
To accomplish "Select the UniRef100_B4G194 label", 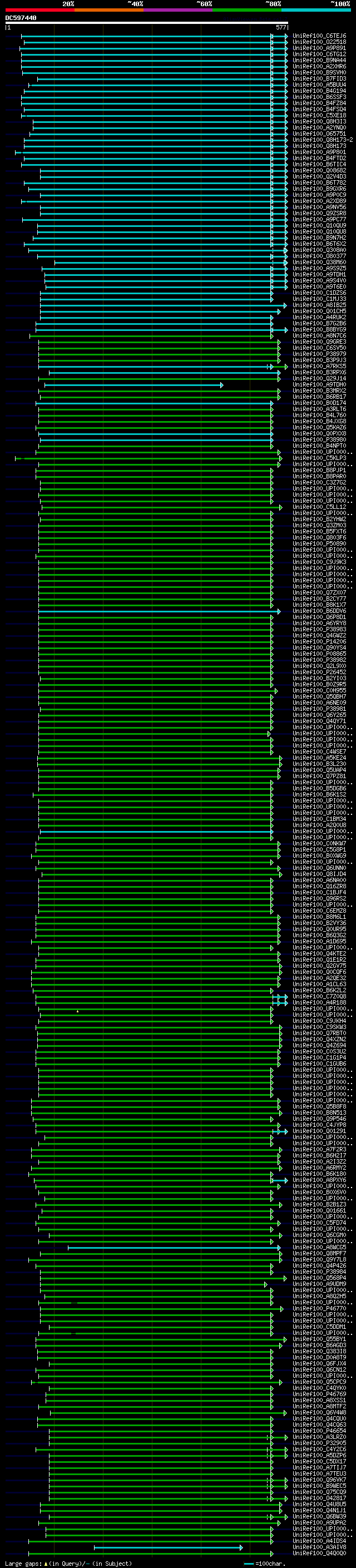I will (319, 91).
